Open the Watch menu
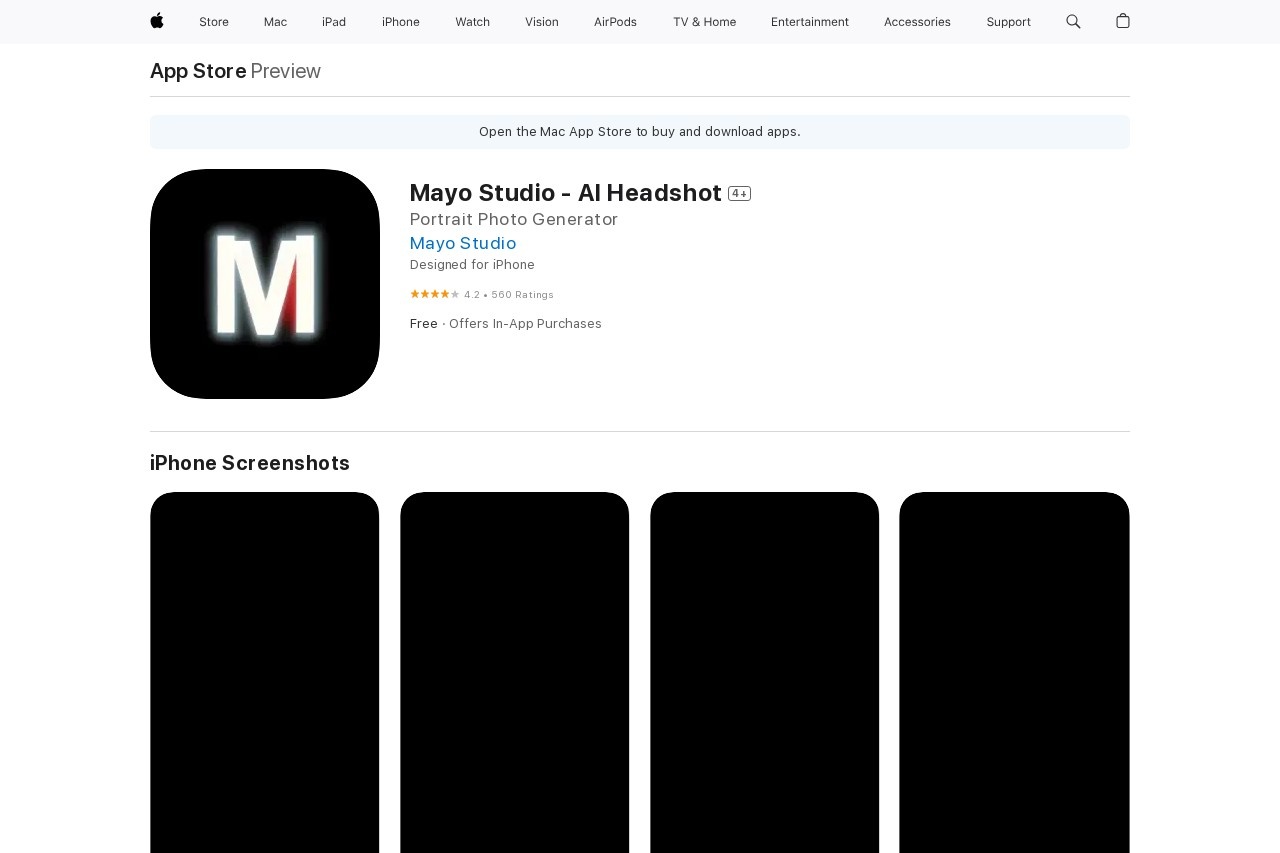Image resolution: width=1280 pixels, height=853 pixels. pyautogui.click(x=472, y=22)
